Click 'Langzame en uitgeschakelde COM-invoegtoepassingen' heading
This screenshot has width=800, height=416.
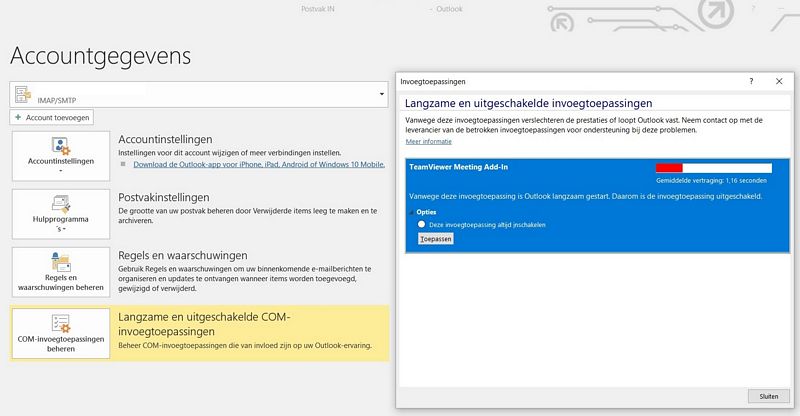coord(204,324)
